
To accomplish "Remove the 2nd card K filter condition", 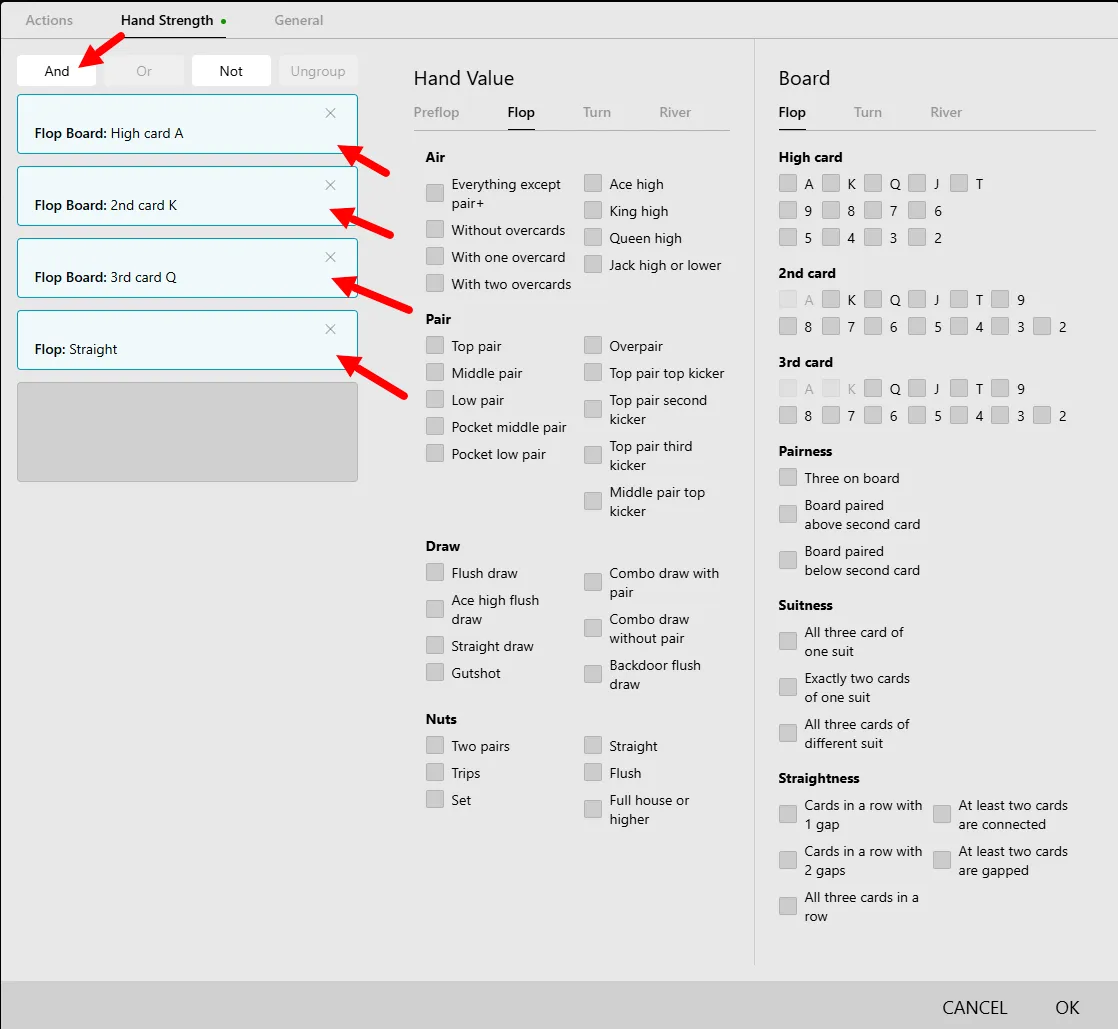I will pos(330,185).
